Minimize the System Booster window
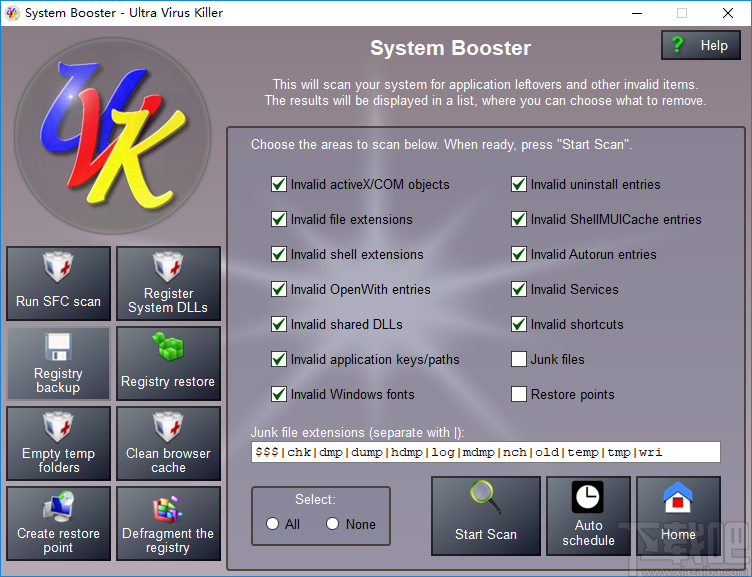Image resolution: width=752 pixels, height=577 pixels. pos(637,13)
